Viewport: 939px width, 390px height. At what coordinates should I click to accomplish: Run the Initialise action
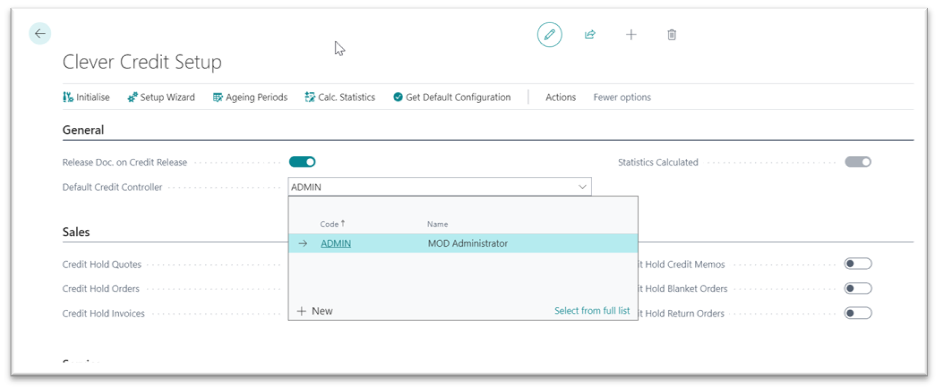click(x=86, y=97)
